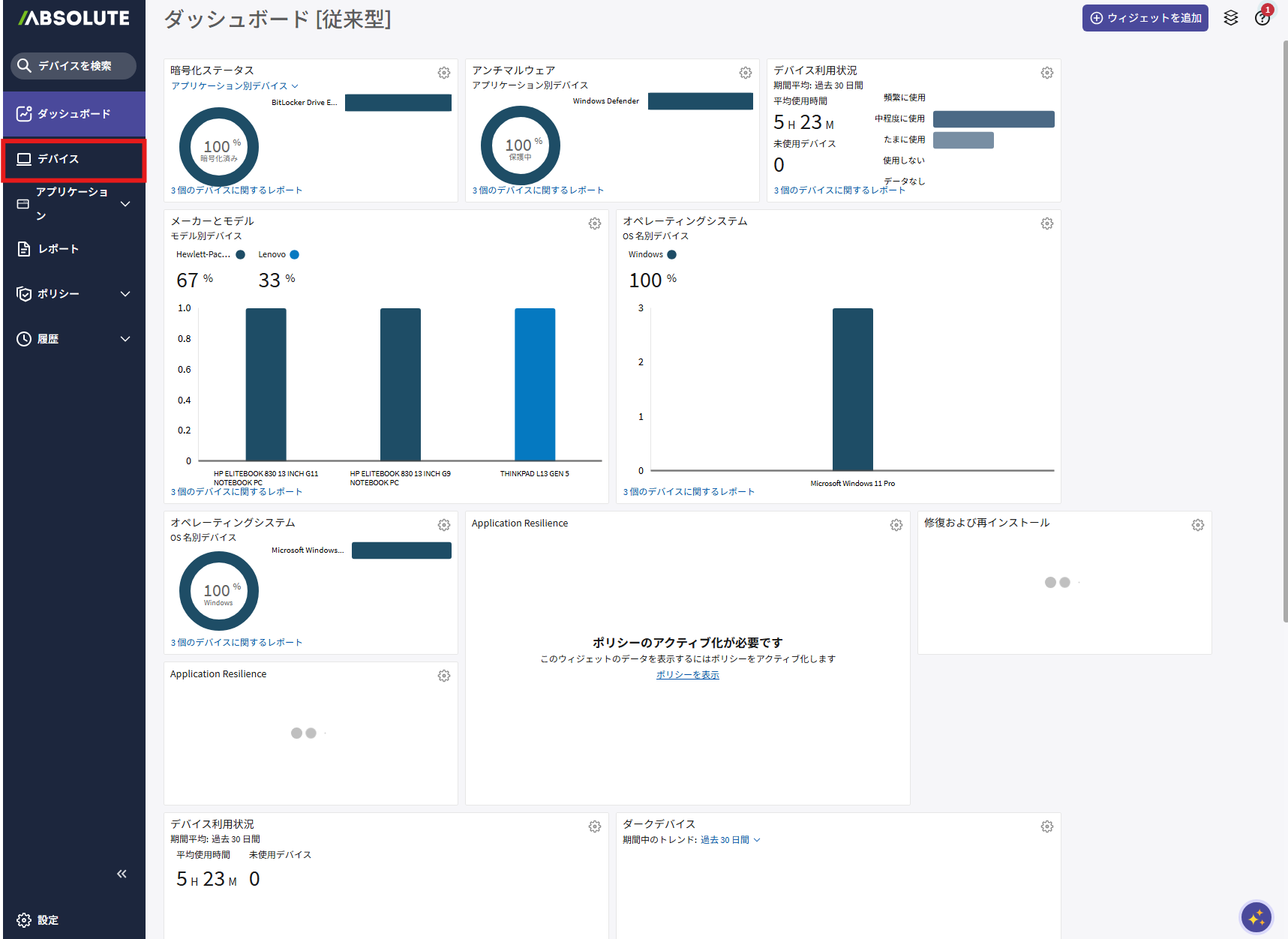Open settings gear on ダークデバイス widget
Viewport: 1288px width, 939px height.
pyautogui.click(x=1047, y=826)
